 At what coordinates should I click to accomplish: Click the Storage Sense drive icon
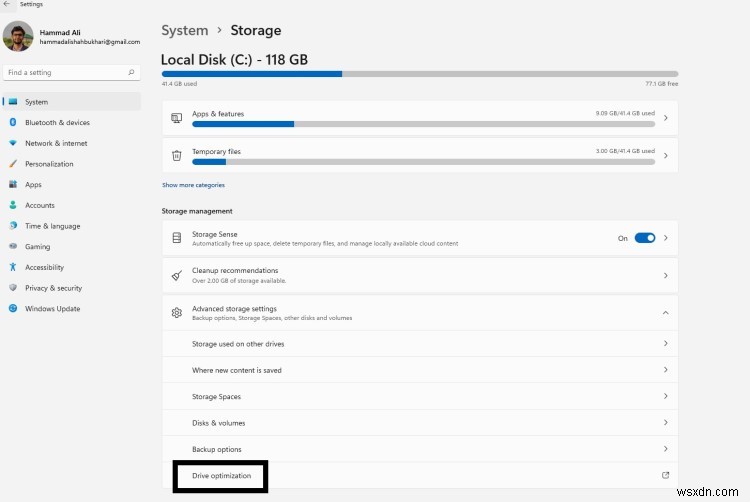pos(176,238)
